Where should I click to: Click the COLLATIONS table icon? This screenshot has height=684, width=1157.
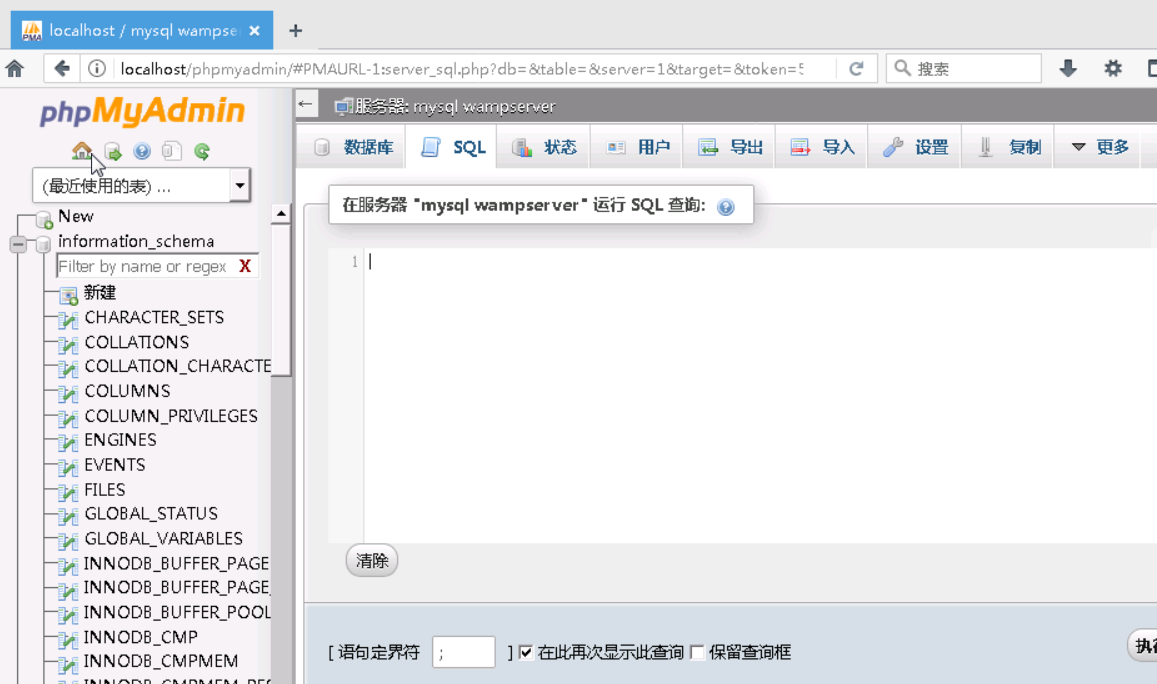tap(68, 344)
